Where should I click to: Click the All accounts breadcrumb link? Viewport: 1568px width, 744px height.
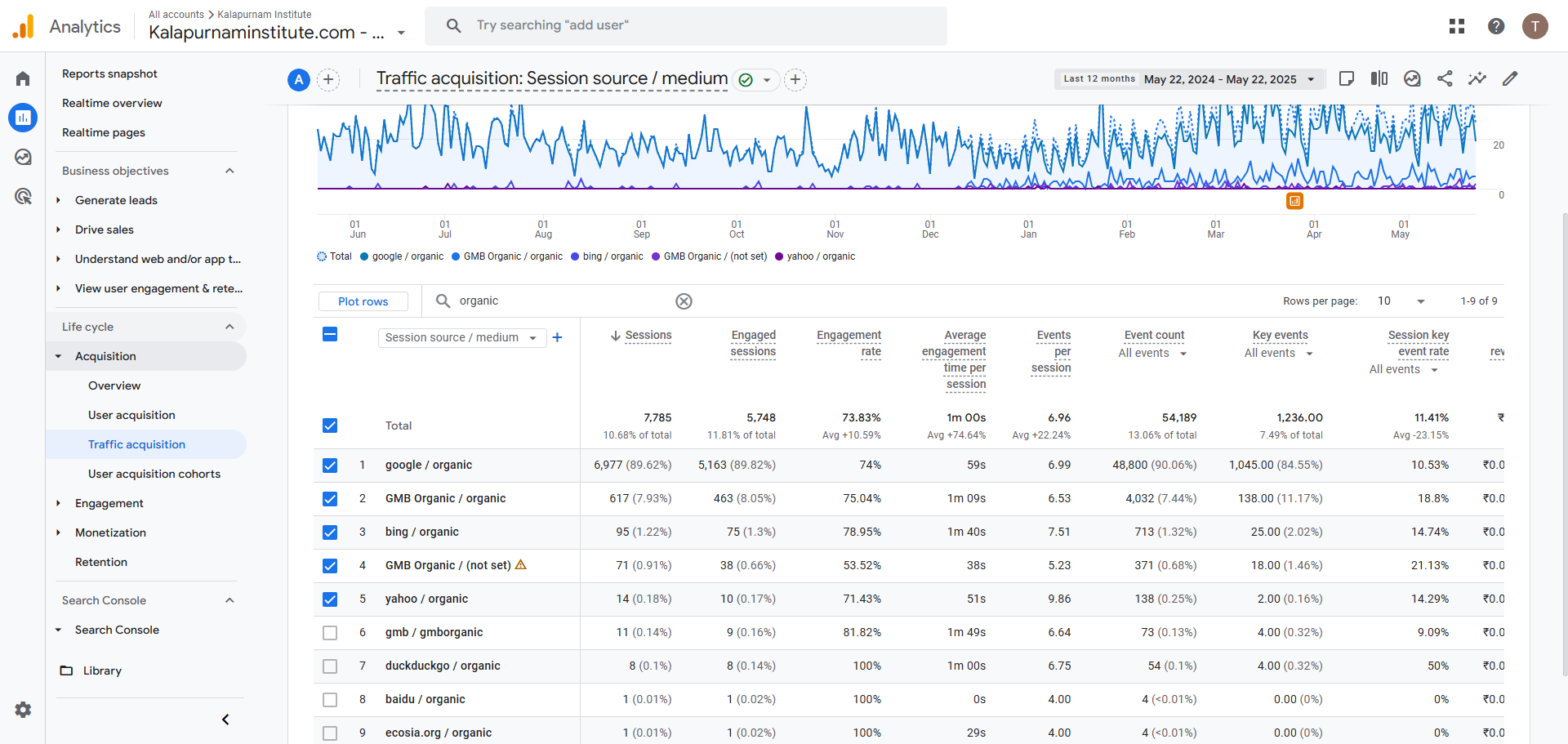[176, 15]
